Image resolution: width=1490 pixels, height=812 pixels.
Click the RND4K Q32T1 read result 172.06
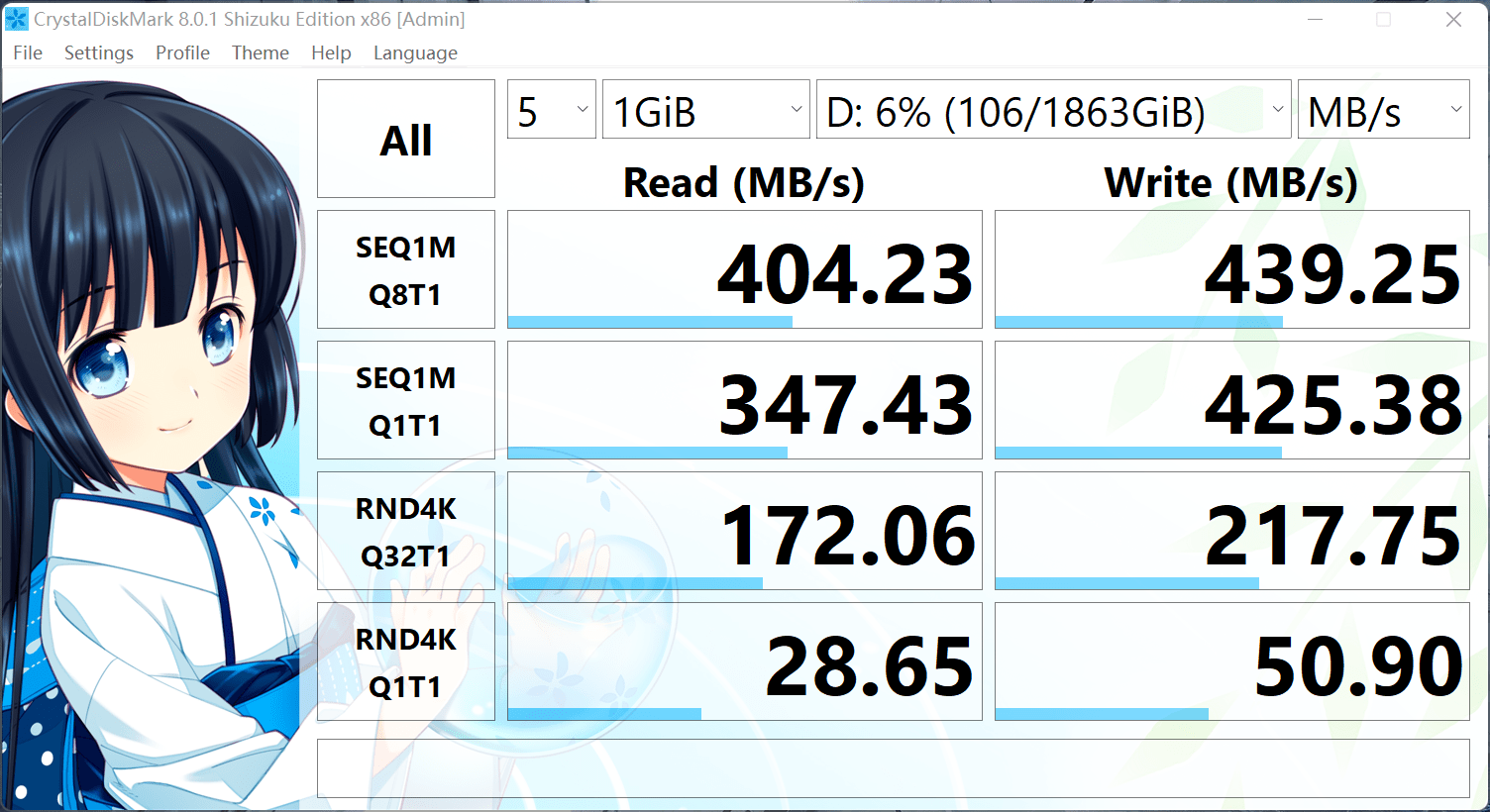745,531
